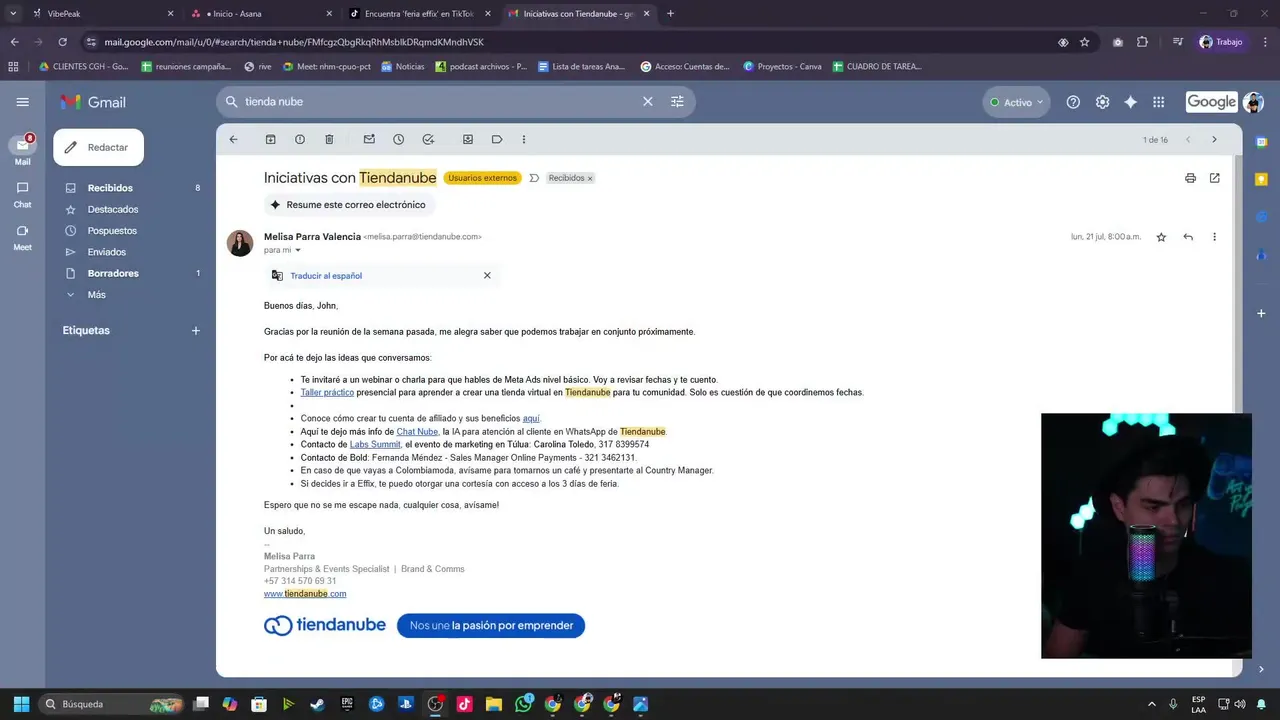Open Labels icon in email toolbar

(496, 140)
